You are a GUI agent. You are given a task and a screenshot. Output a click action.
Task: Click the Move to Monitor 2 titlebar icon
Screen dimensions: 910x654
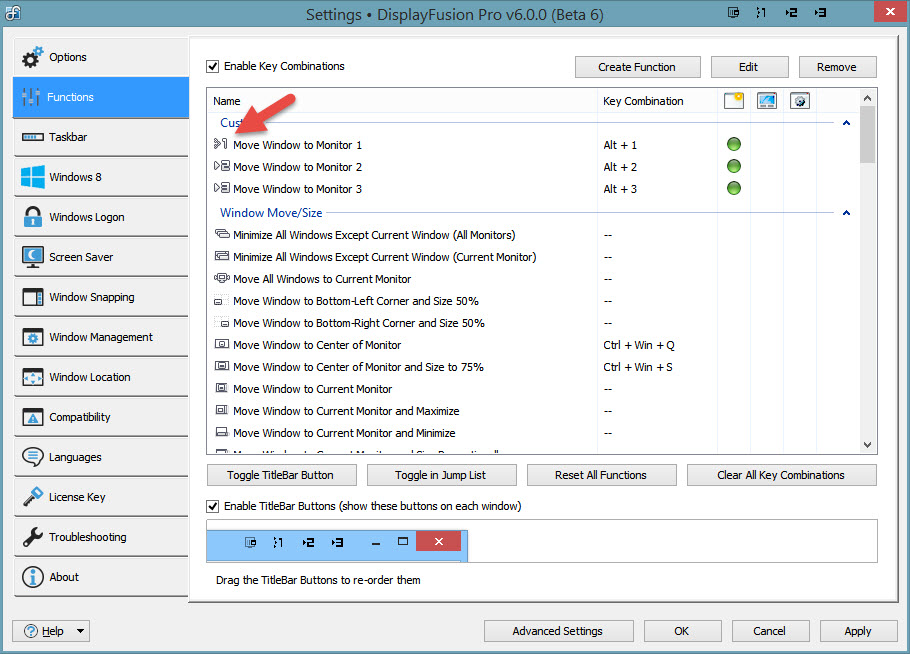791,13
